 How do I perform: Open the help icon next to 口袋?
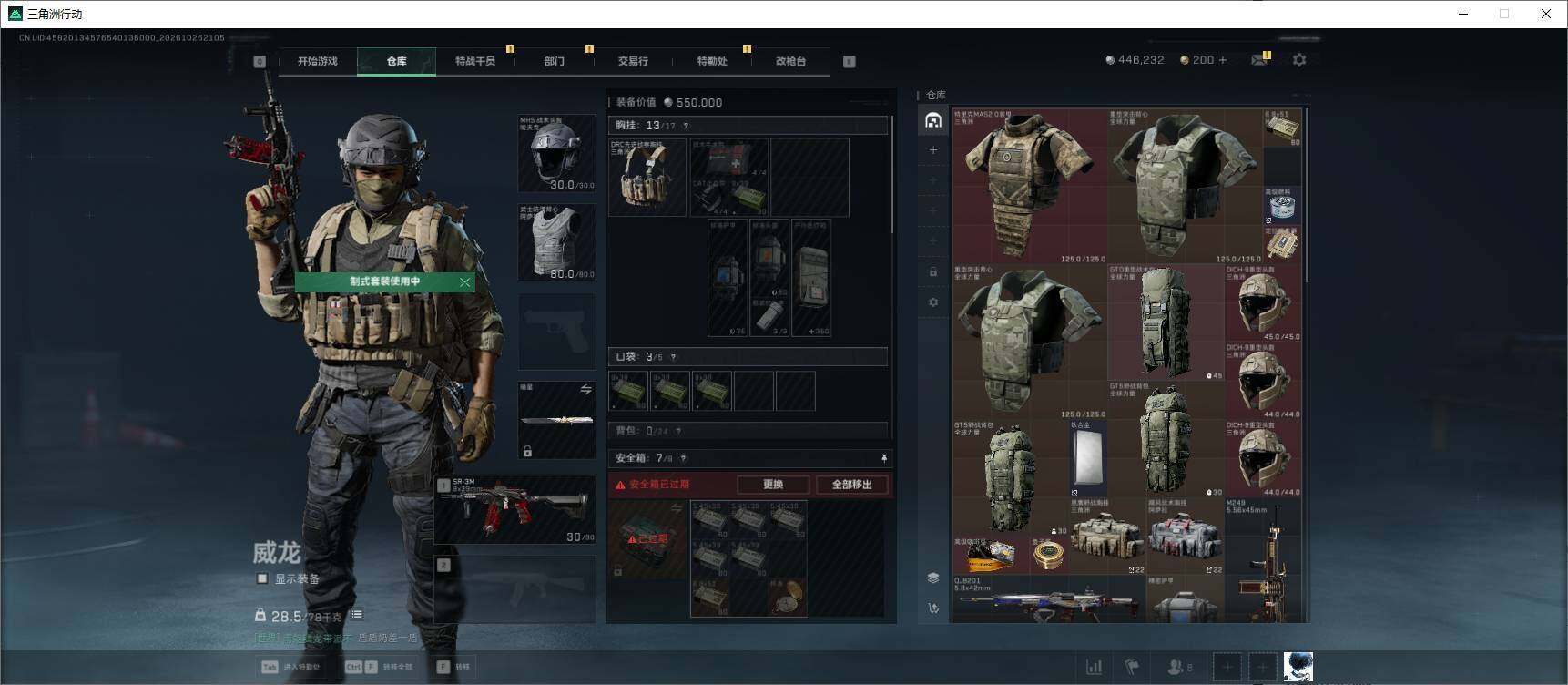point(673,357)
